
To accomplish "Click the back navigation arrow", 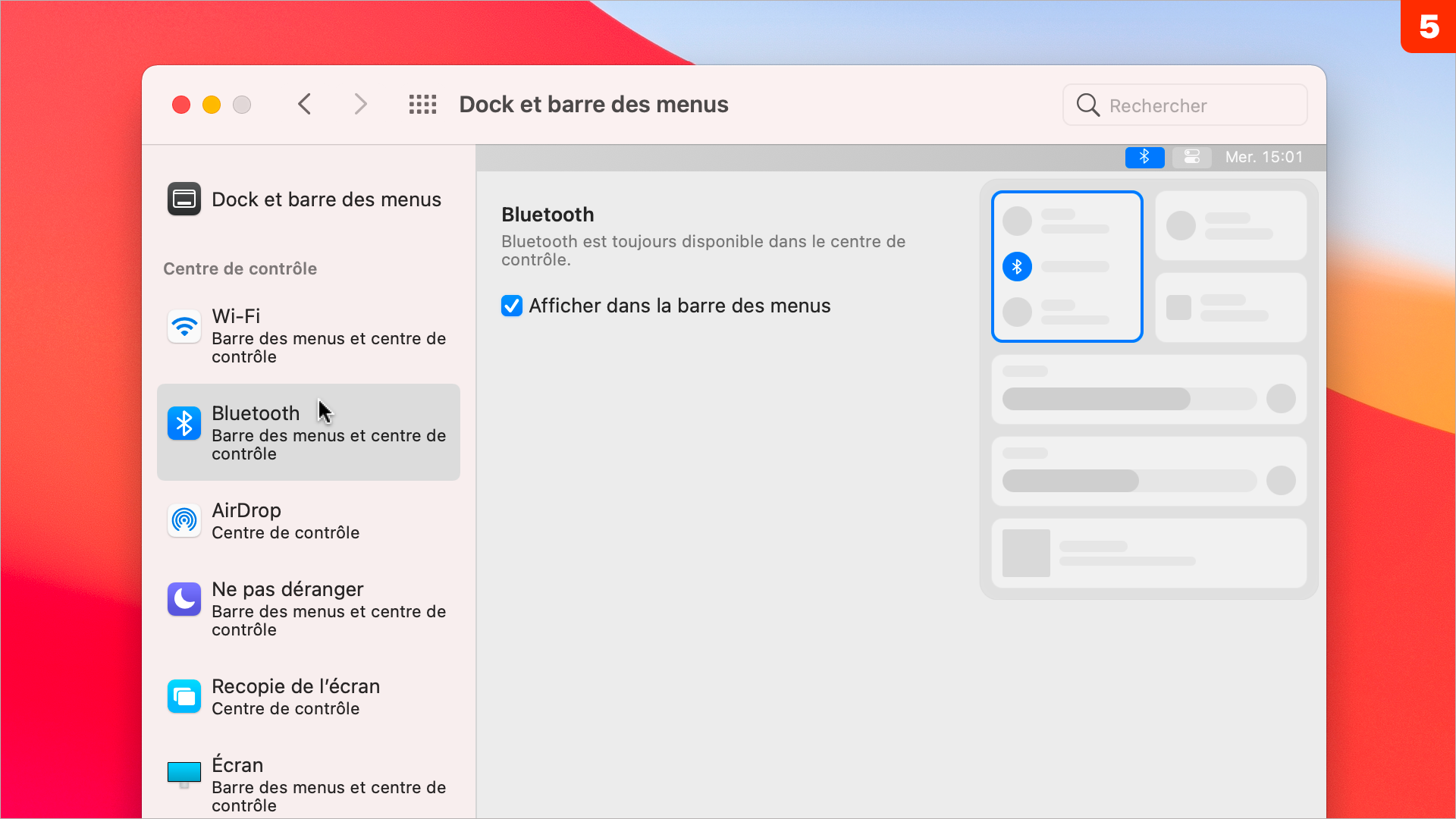I will 305,104.
